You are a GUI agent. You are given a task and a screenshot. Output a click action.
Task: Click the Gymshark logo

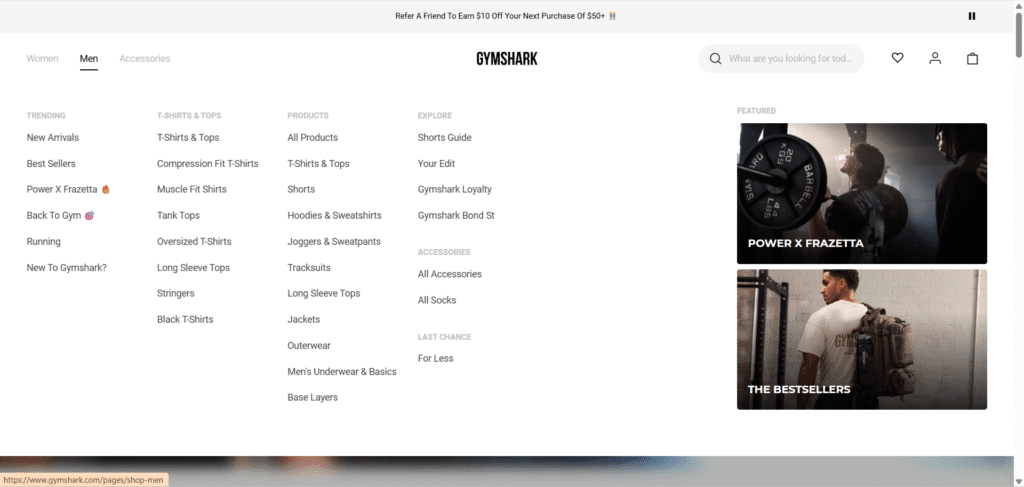[507, 59]
